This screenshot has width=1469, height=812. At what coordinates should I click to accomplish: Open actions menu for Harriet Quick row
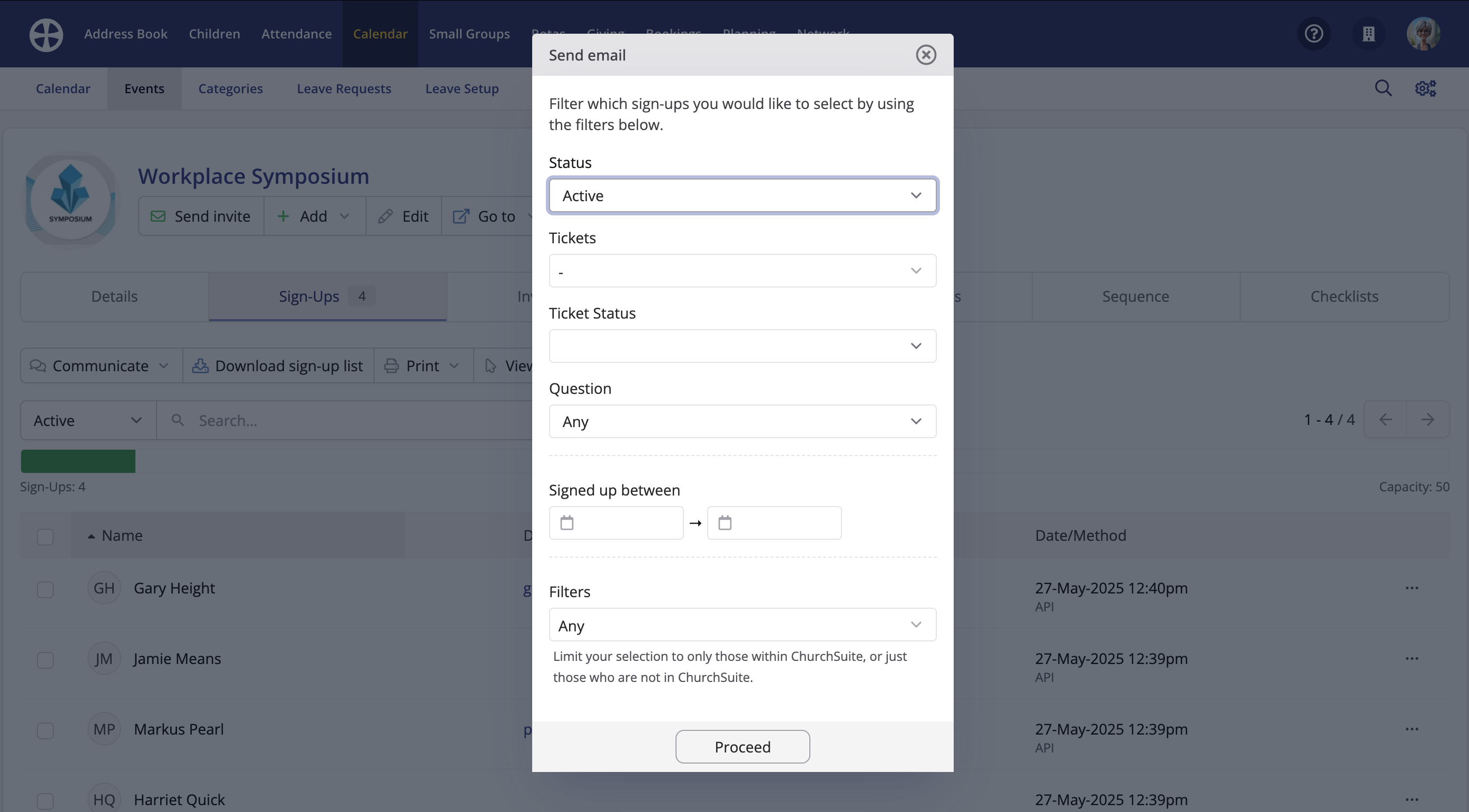[x=1412, y=800]
